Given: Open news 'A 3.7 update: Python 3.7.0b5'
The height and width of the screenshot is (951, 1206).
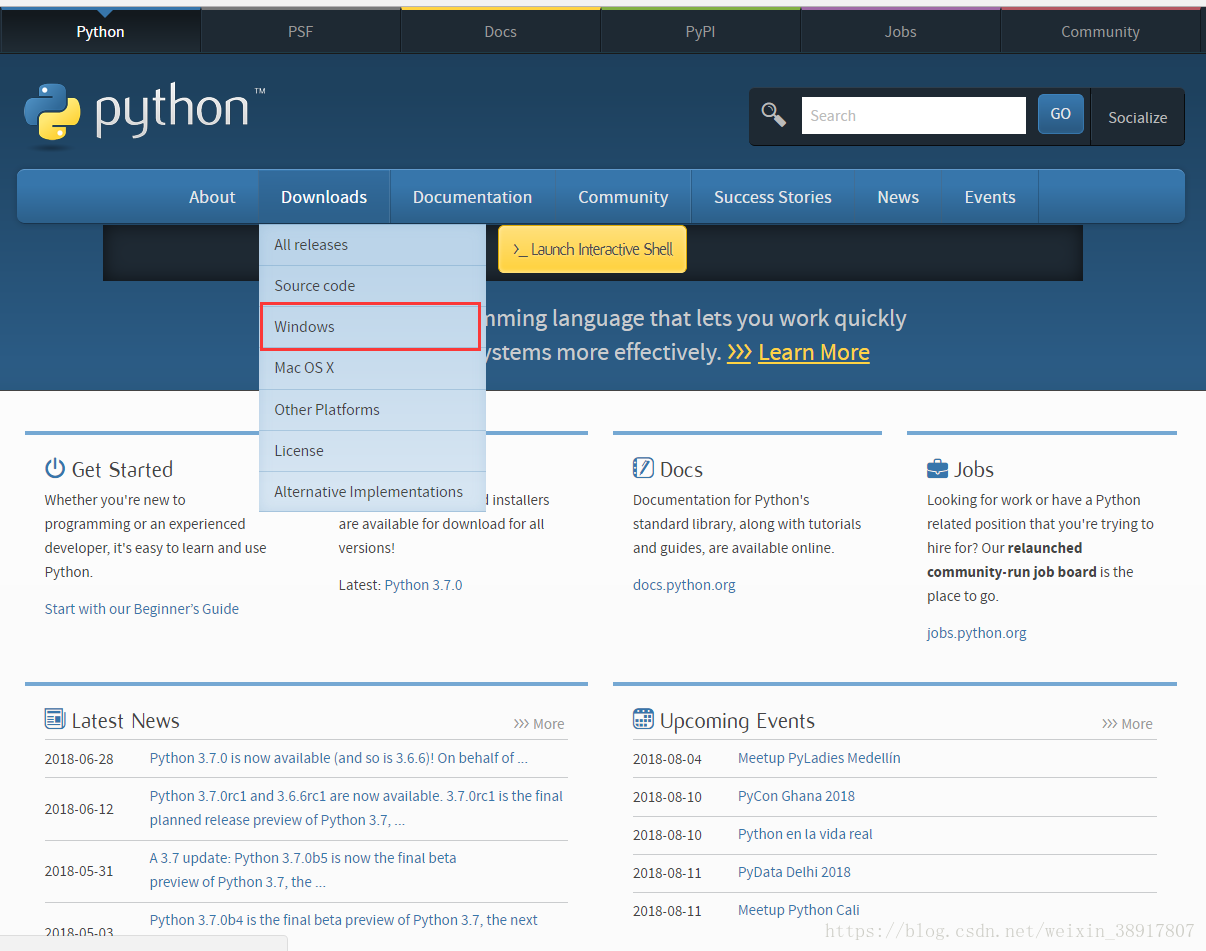Looking at the screenshot, I should [303, 870].
